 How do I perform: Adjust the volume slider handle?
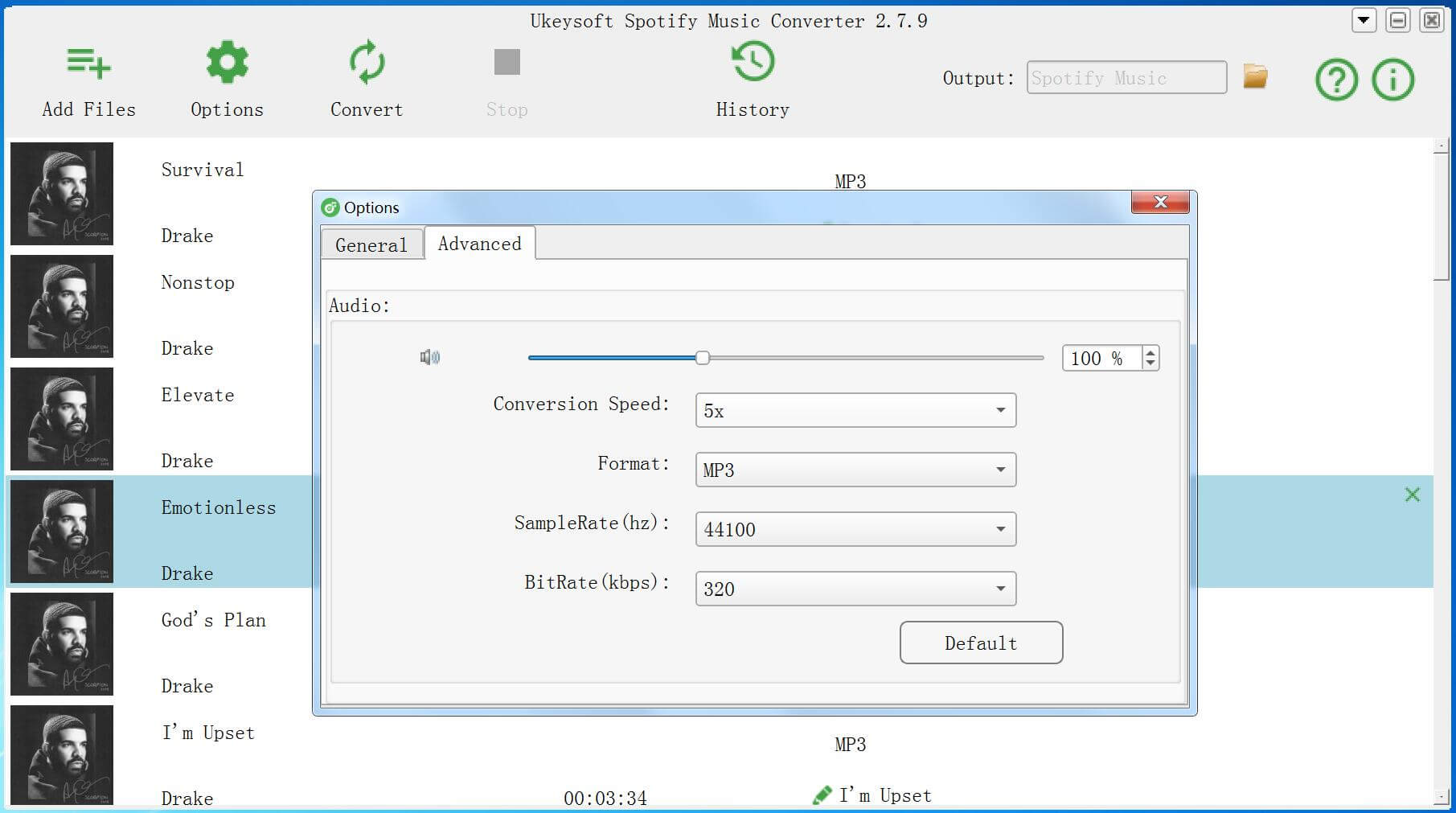point(703,358)
